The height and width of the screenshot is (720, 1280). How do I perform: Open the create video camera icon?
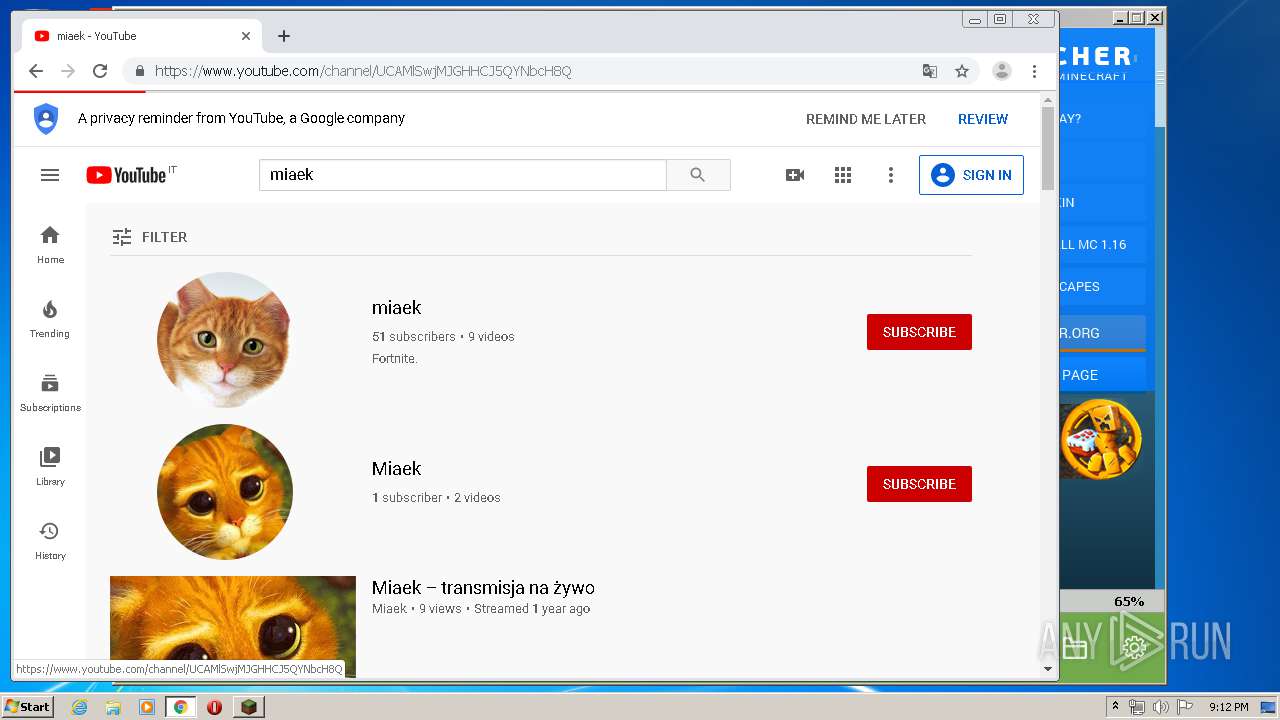click(x=795, y=175)
